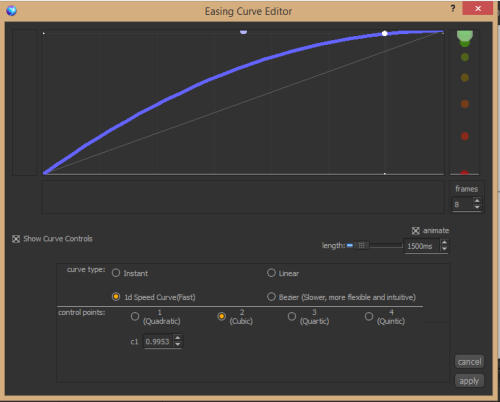Increase frames value with up arrow
This screenshot has width=500, height=402.
click(477, 201)
